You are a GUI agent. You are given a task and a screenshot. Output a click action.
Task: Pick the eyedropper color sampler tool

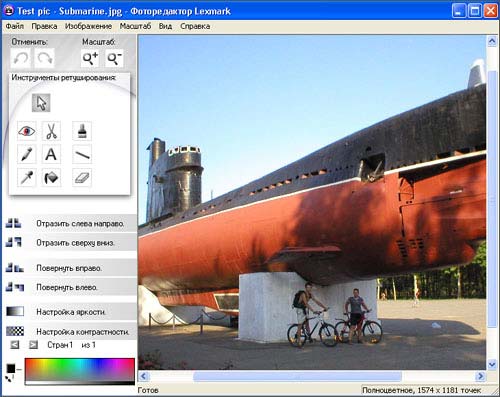(x=27, y=177)
